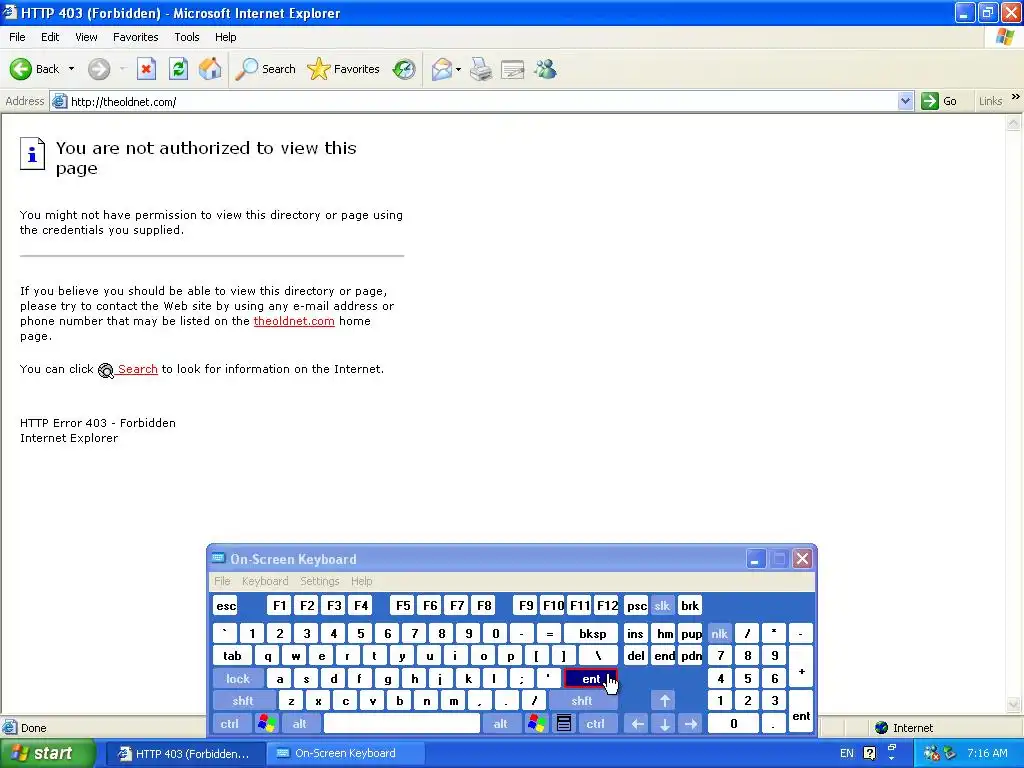Click the Go button
The height and width of the screenshot is (768, 1024).
939,101
